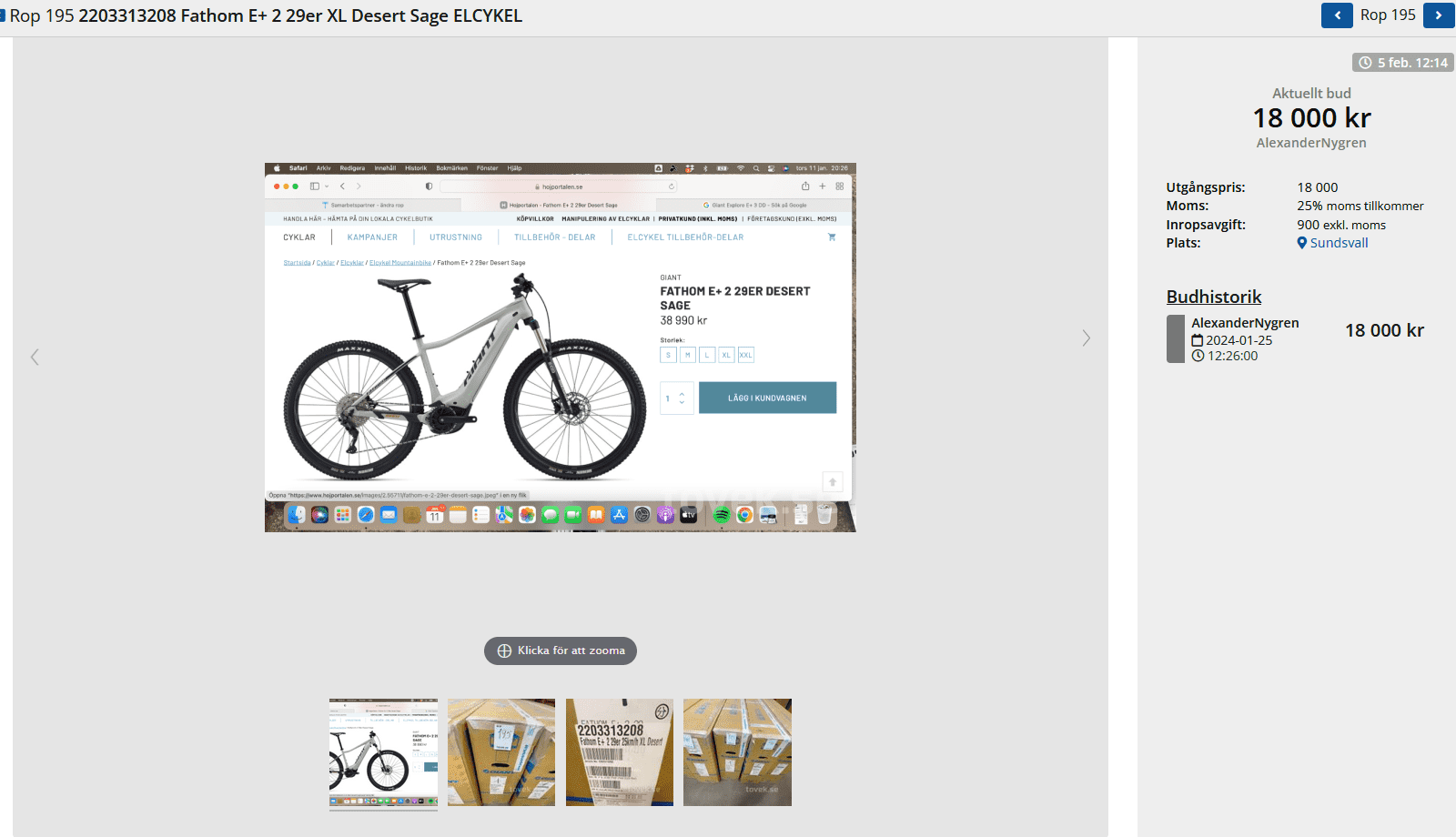
Task: Show the next image with right gallery arrow
Action: (1086, 338)
